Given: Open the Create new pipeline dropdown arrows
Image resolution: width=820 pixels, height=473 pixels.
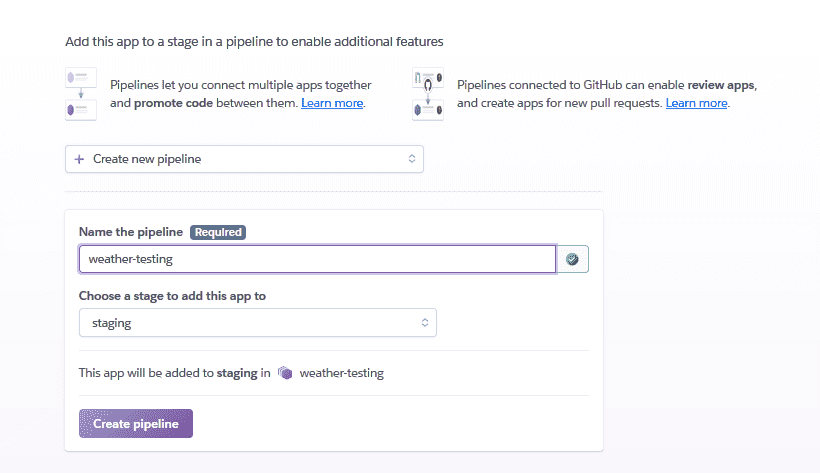Looking at the screenshot, I should click(x=411, y=159).
